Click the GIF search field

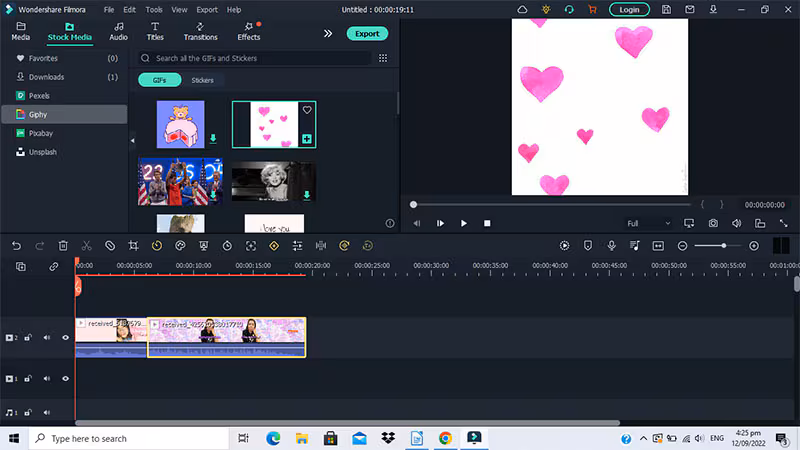(x=255, y=58)
